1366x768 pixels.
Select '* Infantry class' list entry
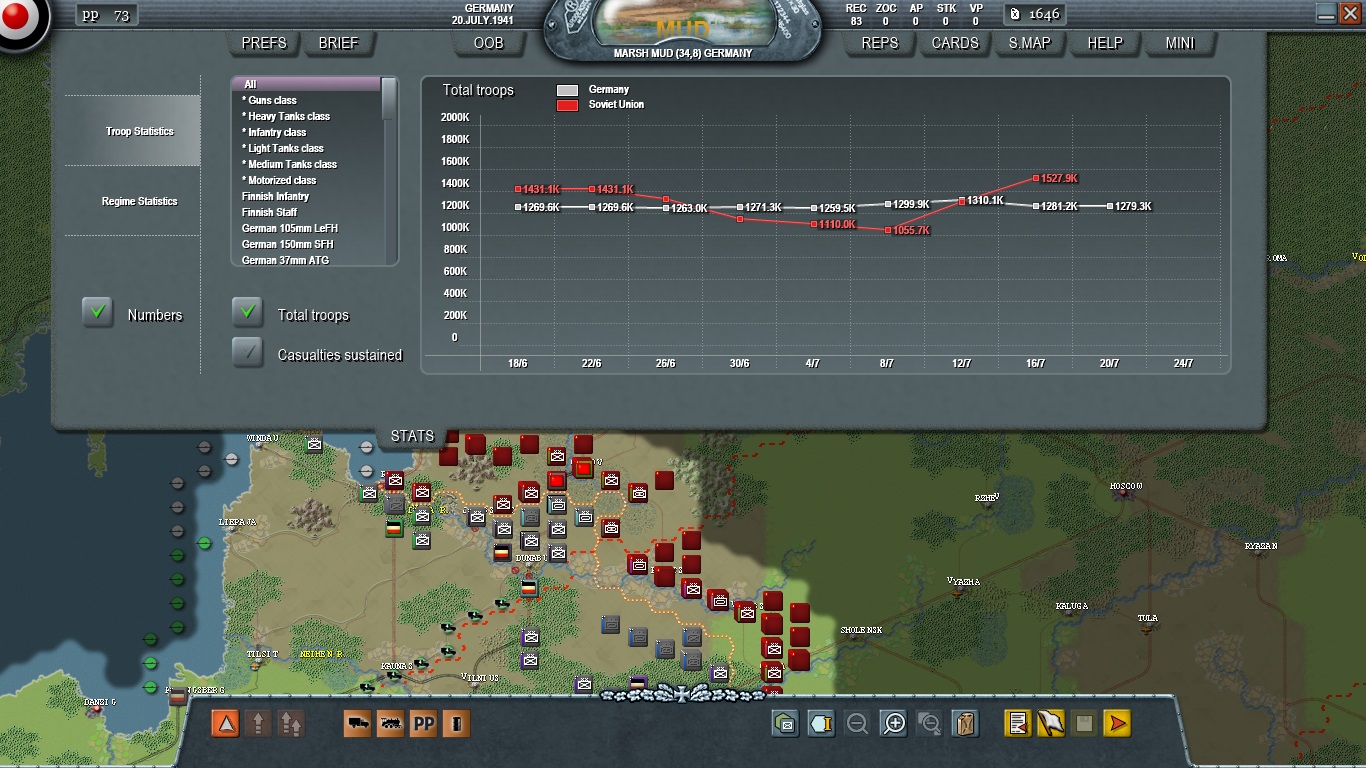pyautogui.click(x=306, y=132)
